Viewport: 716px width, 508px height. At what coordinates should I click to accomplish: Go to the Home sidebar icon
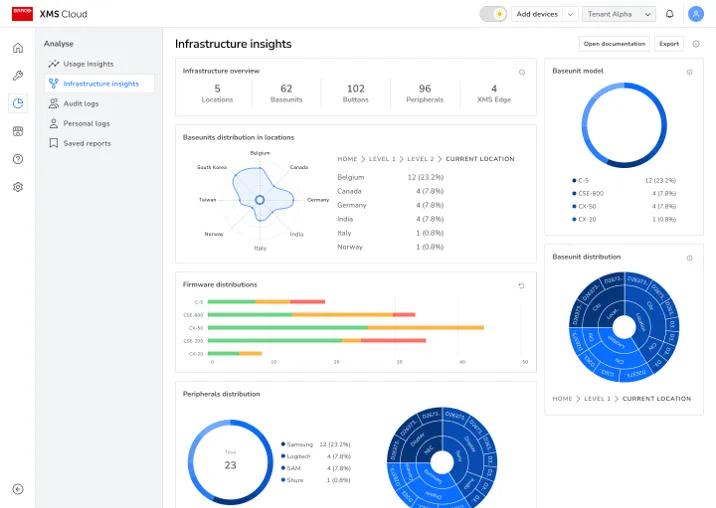click(x=18, y=48)
